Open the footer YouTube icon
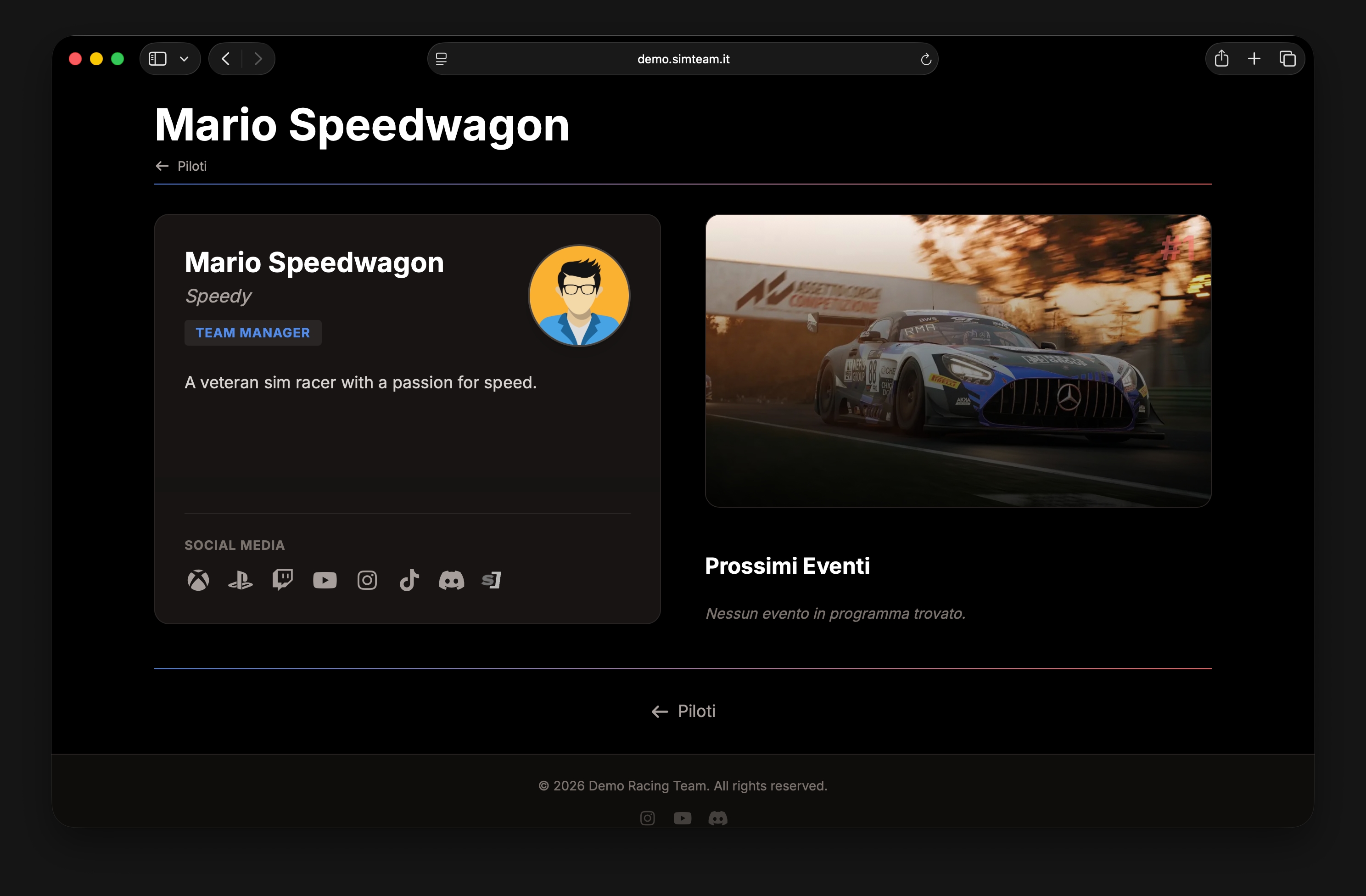Viewport: 1366px width, 896px height. [683, 818]
